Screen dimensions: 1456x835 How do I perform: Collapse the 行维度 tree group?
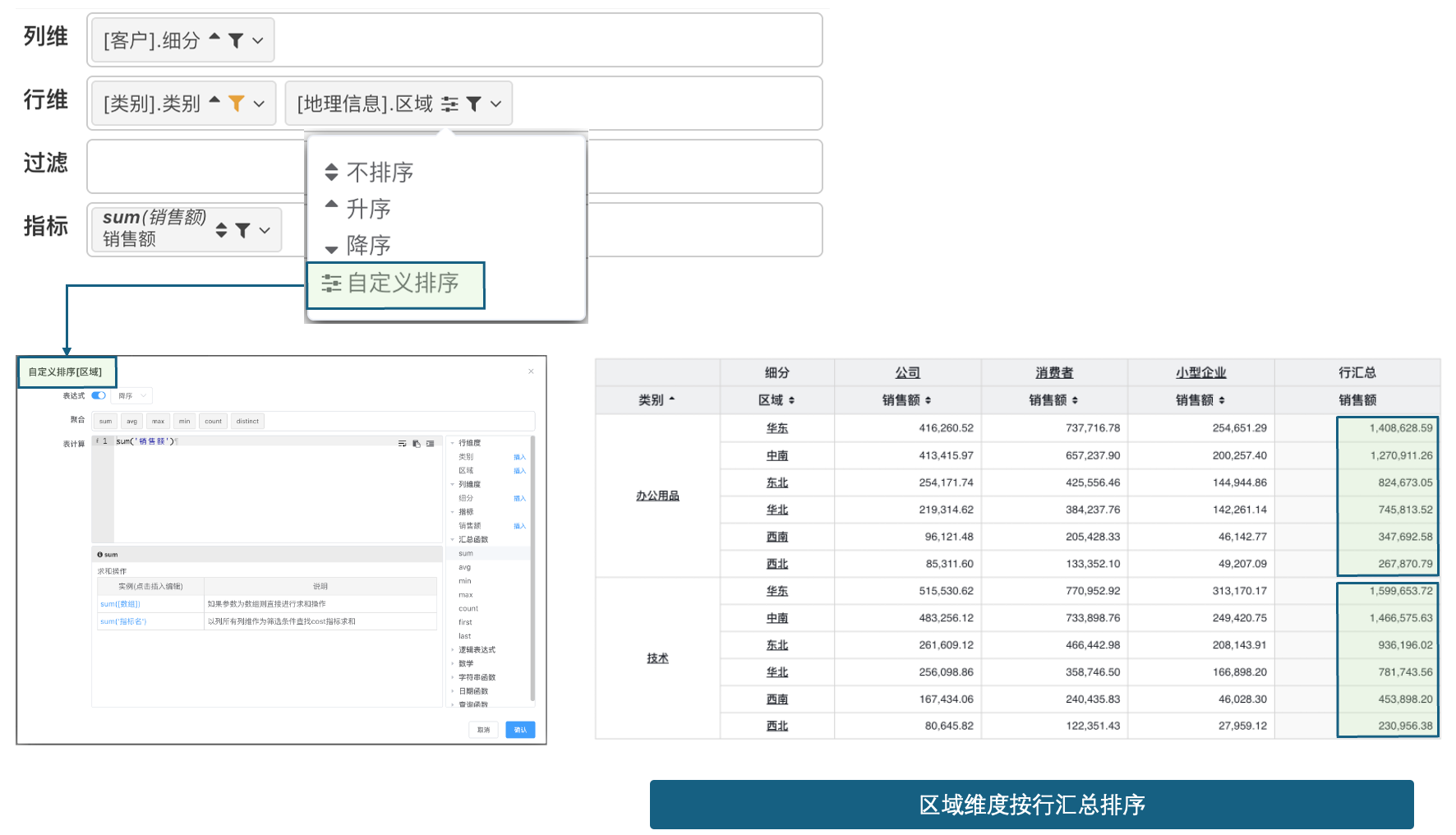tap(452, 443)
